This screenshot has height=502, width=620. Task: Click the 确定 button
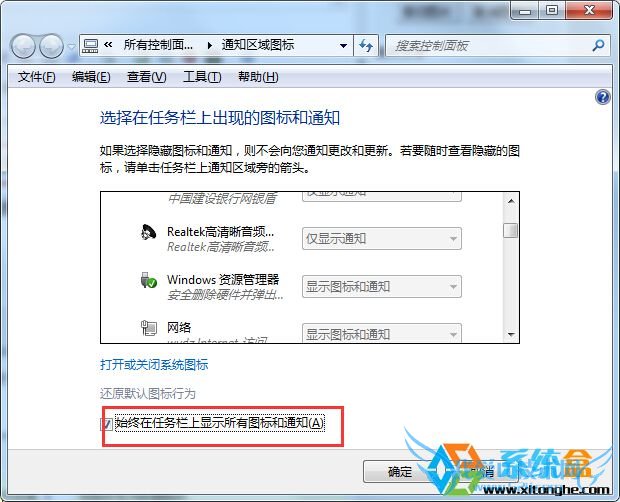coord(399,472)
